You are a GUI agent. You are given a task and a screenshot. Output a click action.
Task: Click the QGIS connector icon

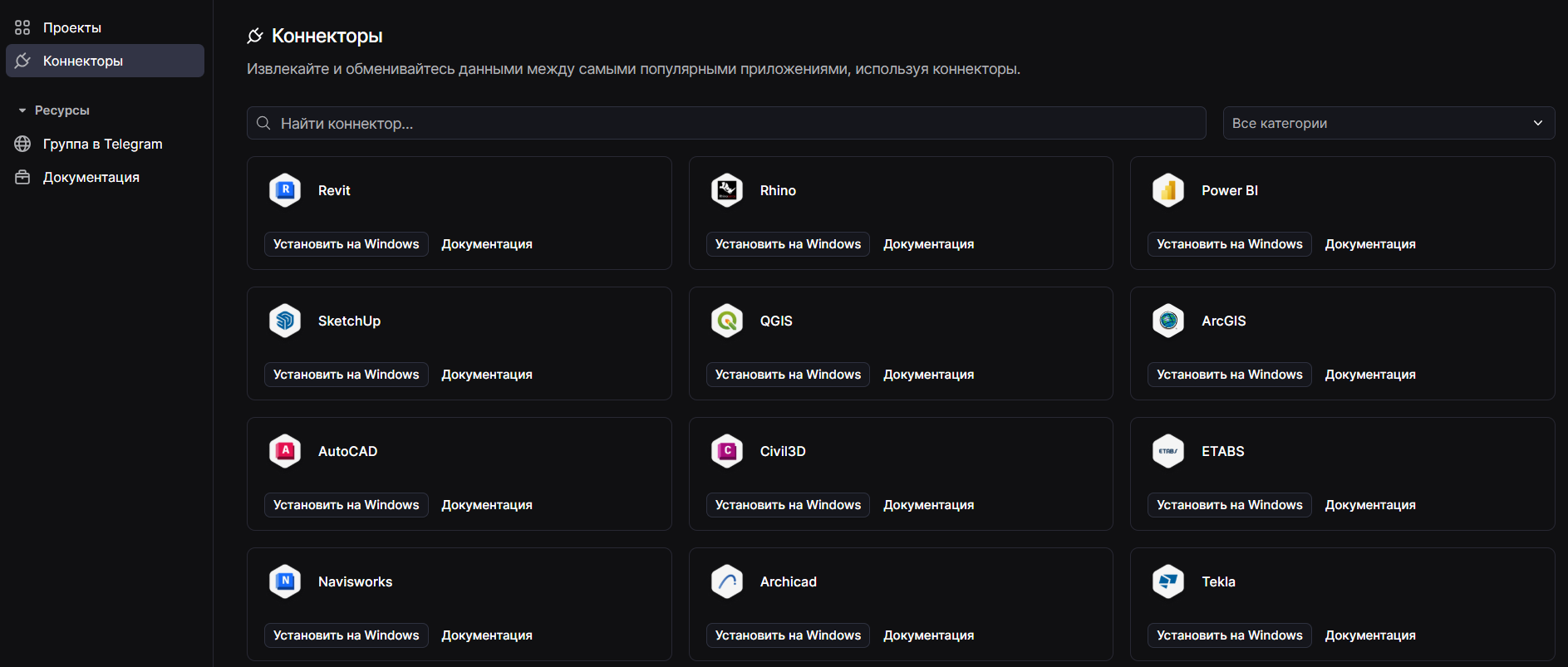tap(727, 321)
